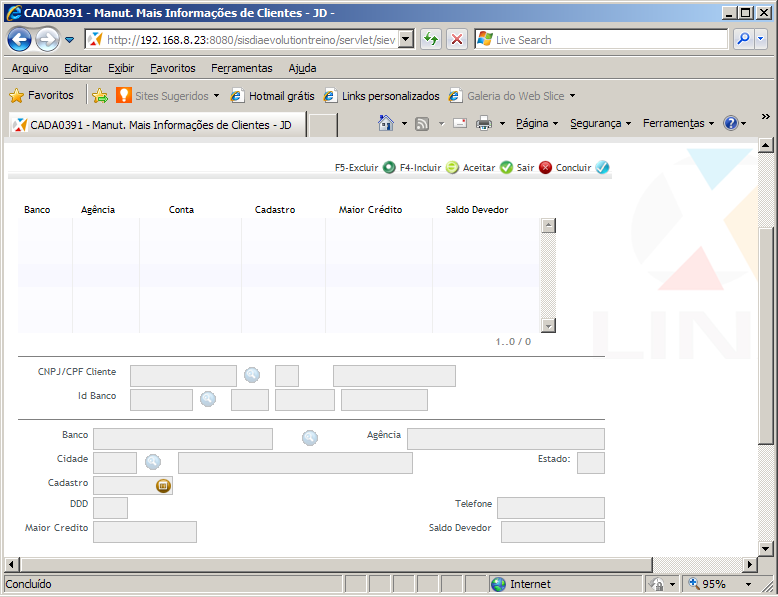This screenshot has height=597, width=778.
Task: Expand the address bar dropdown
Action: [x=406, y=39]
